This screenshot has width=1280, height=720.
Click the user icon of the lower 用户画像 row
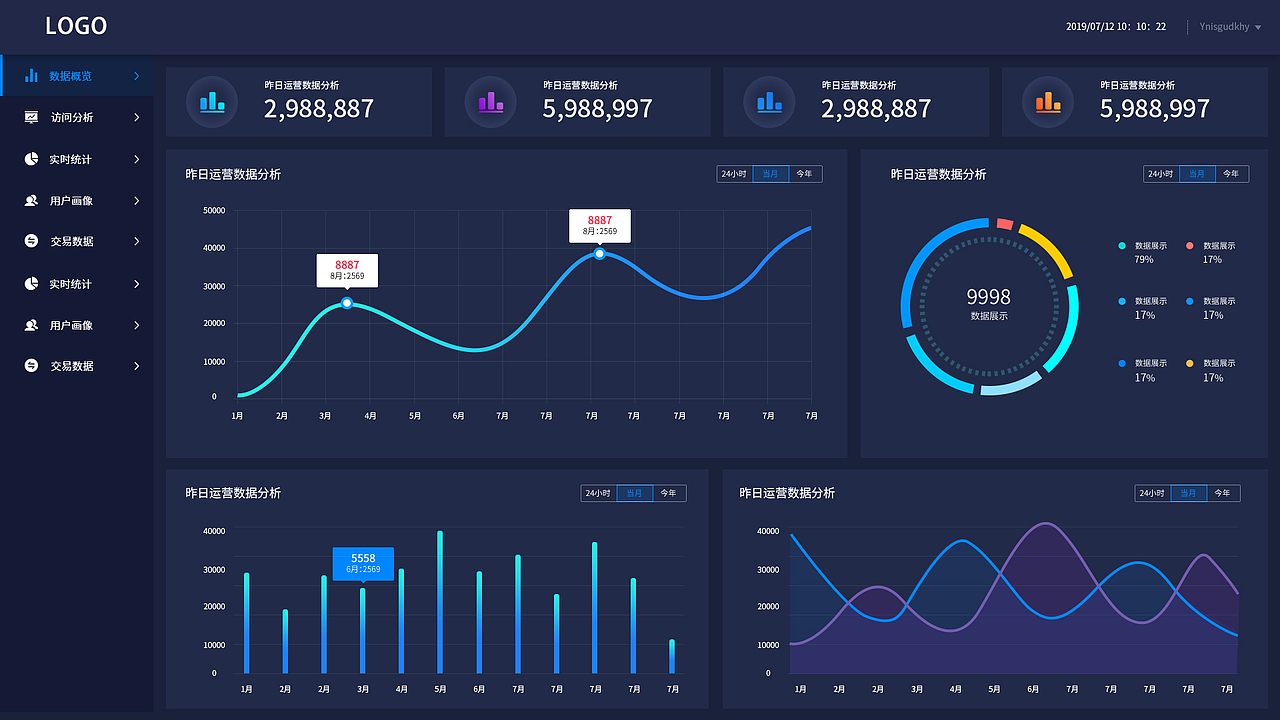tap(31, 325)
